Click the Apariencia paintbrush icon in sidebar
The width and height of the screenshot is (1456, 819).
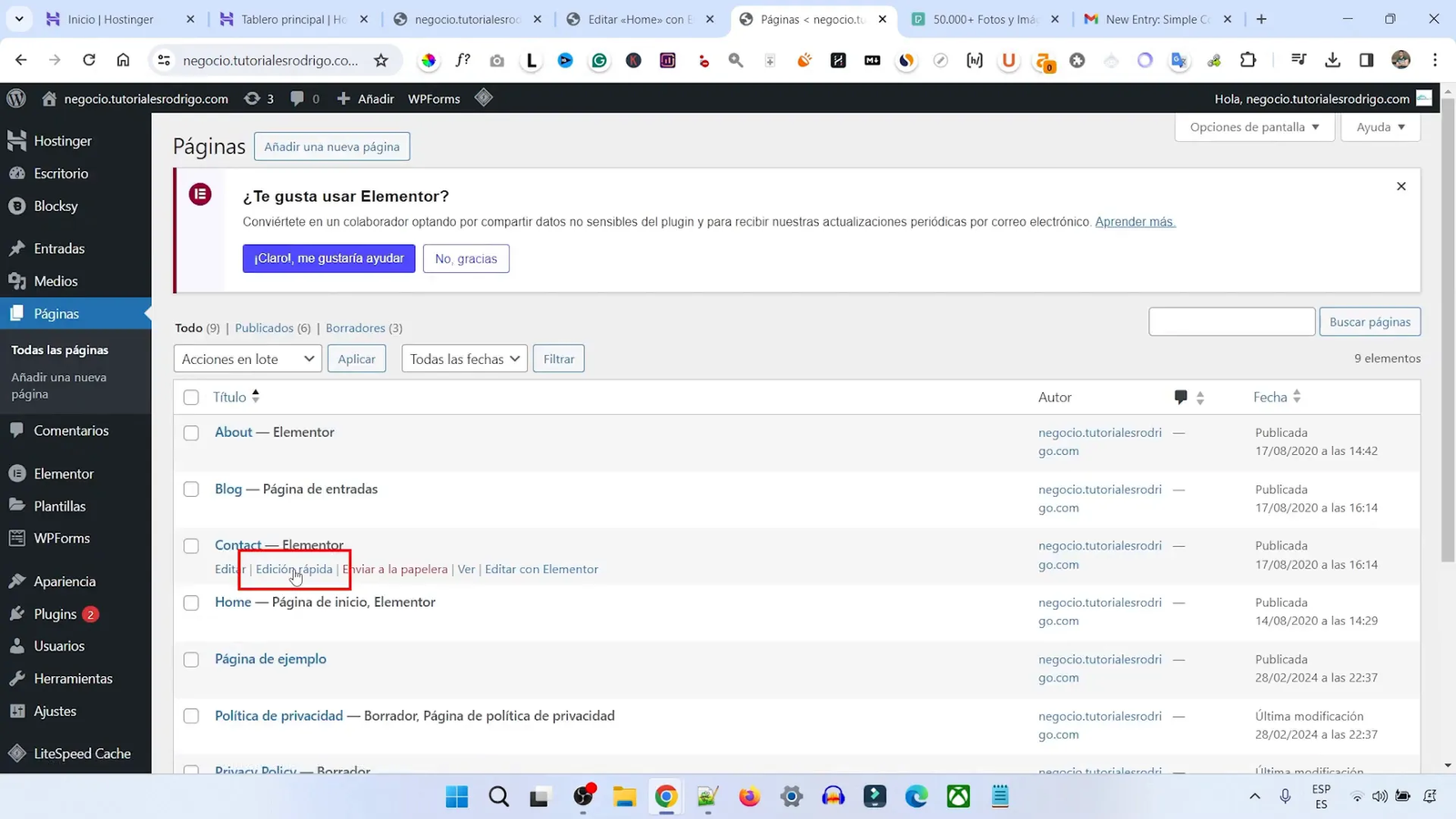click(x=20, y=581)
